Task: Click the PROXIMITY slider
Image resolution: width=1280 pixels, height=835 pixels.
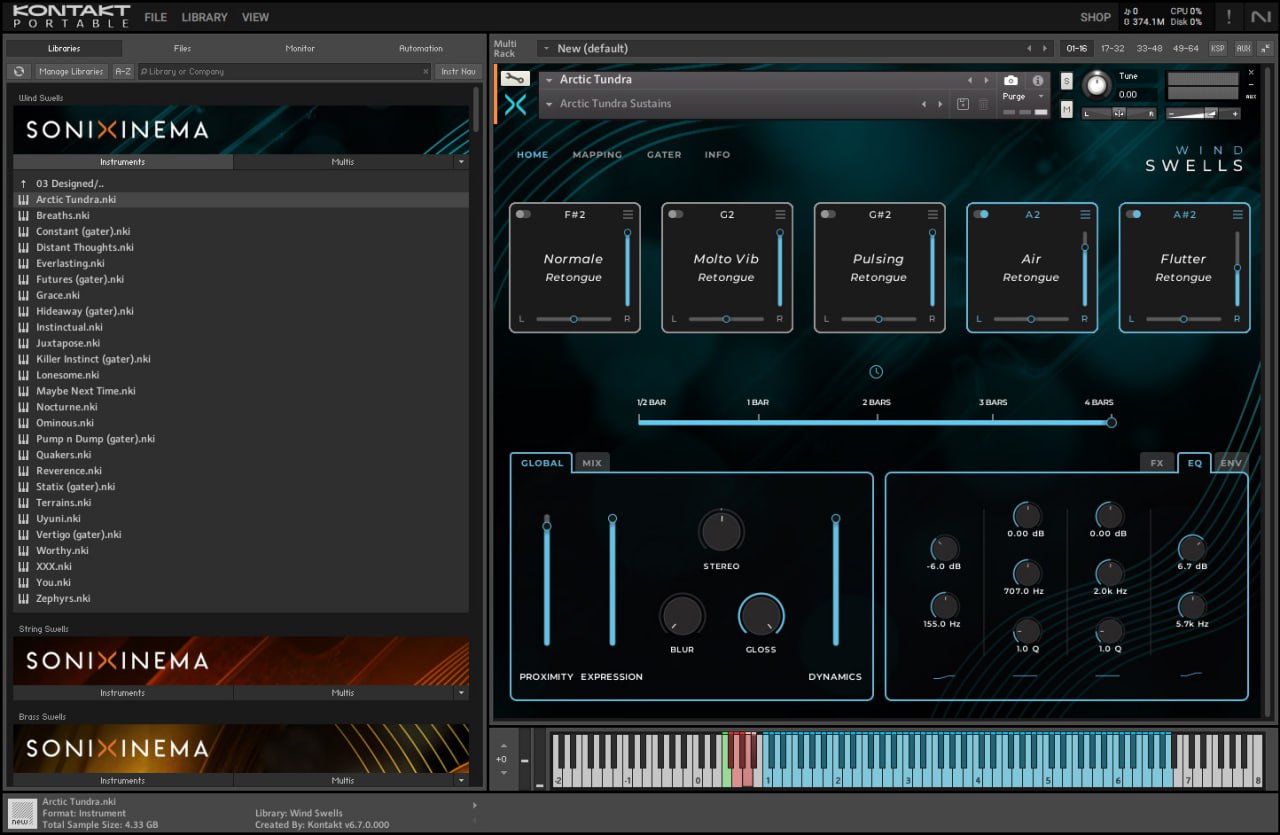Action: pos(547,581)
